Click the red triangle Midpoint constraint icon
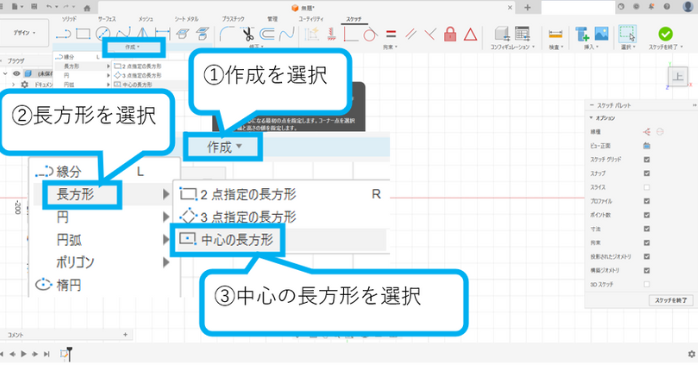Image resolution: width=698 pixels, height=365 pixels. pos(471,34)
